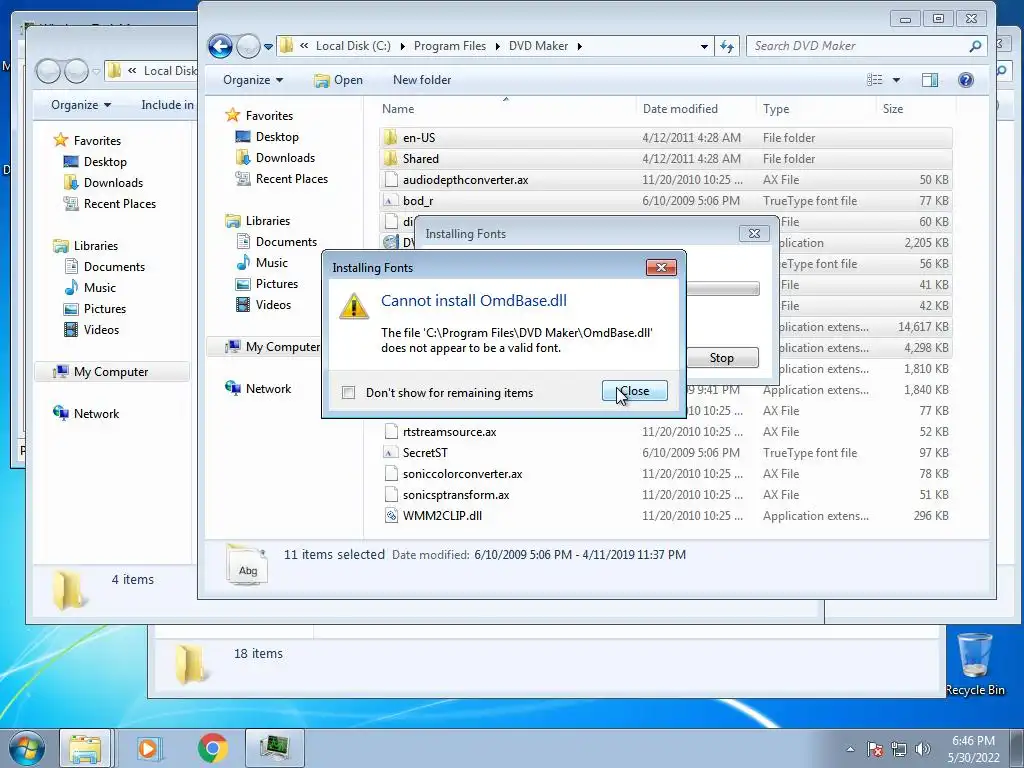The width and height of the screenshot is (1024, 768).
Task: Open the Recycle Bin on desktop
Action: [975, 664]
